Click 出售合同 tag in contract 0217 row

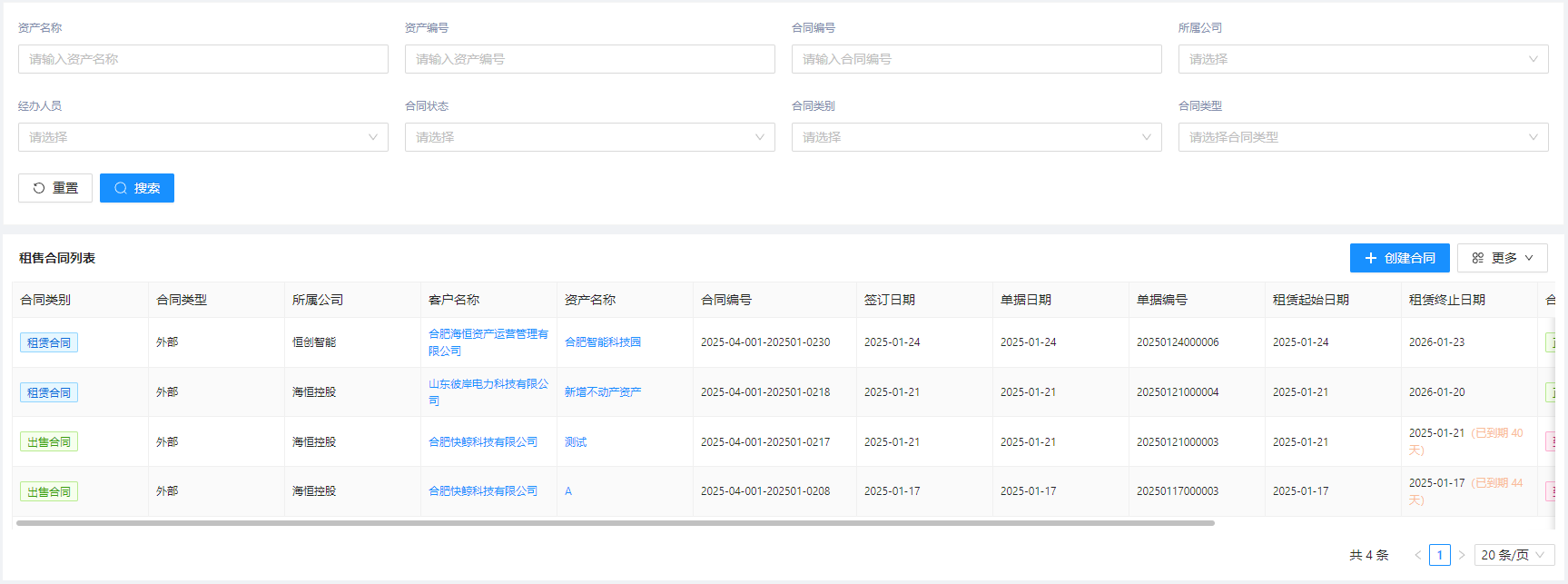click(x=49, y=442)
